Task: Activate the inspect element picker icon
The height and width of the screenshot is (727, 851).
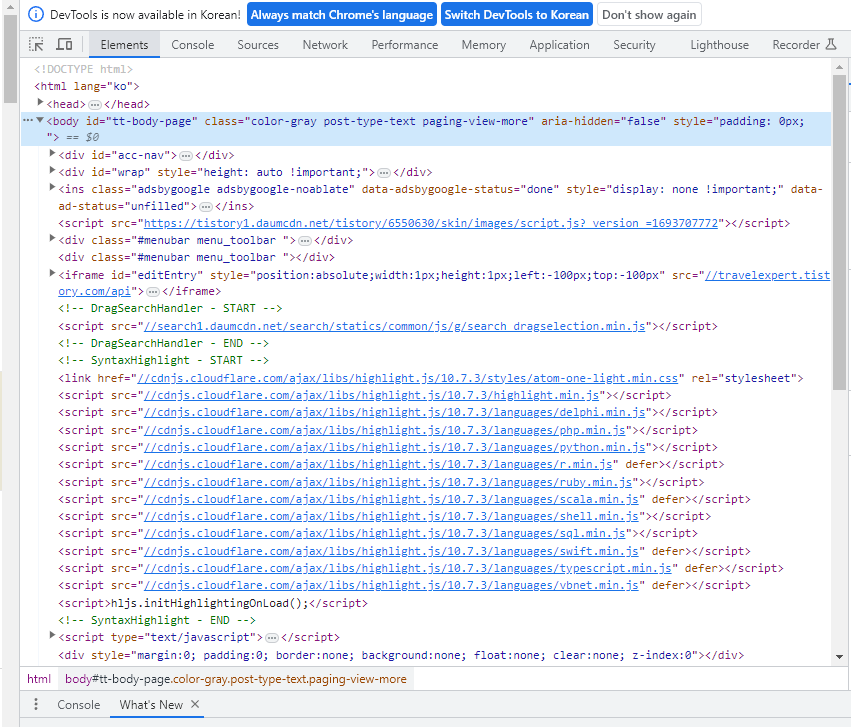Action: [x=36, y=44]
